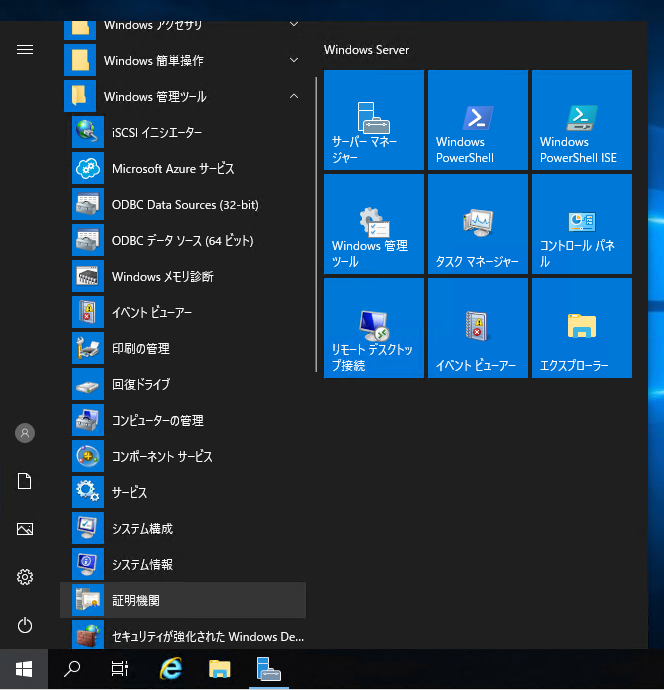Click the Windows Server group title
664x690 pixels.
[366, 50]
